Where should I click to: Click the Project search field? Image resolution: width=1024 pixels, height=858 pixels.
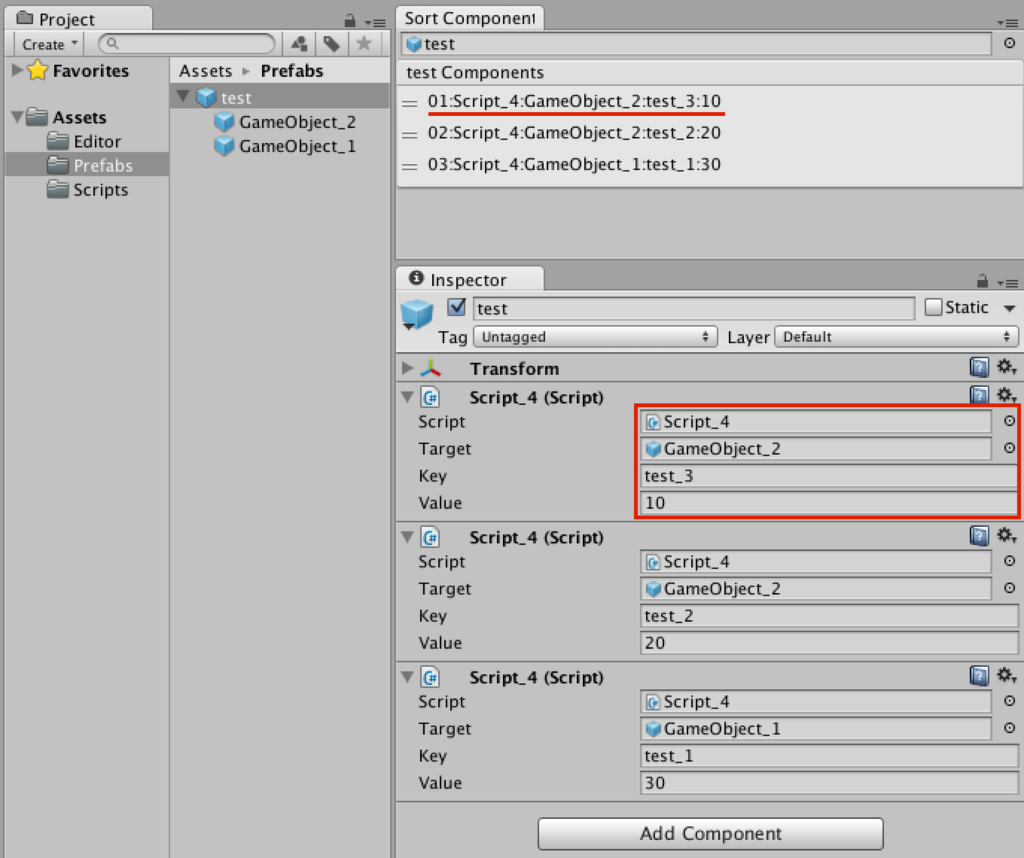click(187, 44)
